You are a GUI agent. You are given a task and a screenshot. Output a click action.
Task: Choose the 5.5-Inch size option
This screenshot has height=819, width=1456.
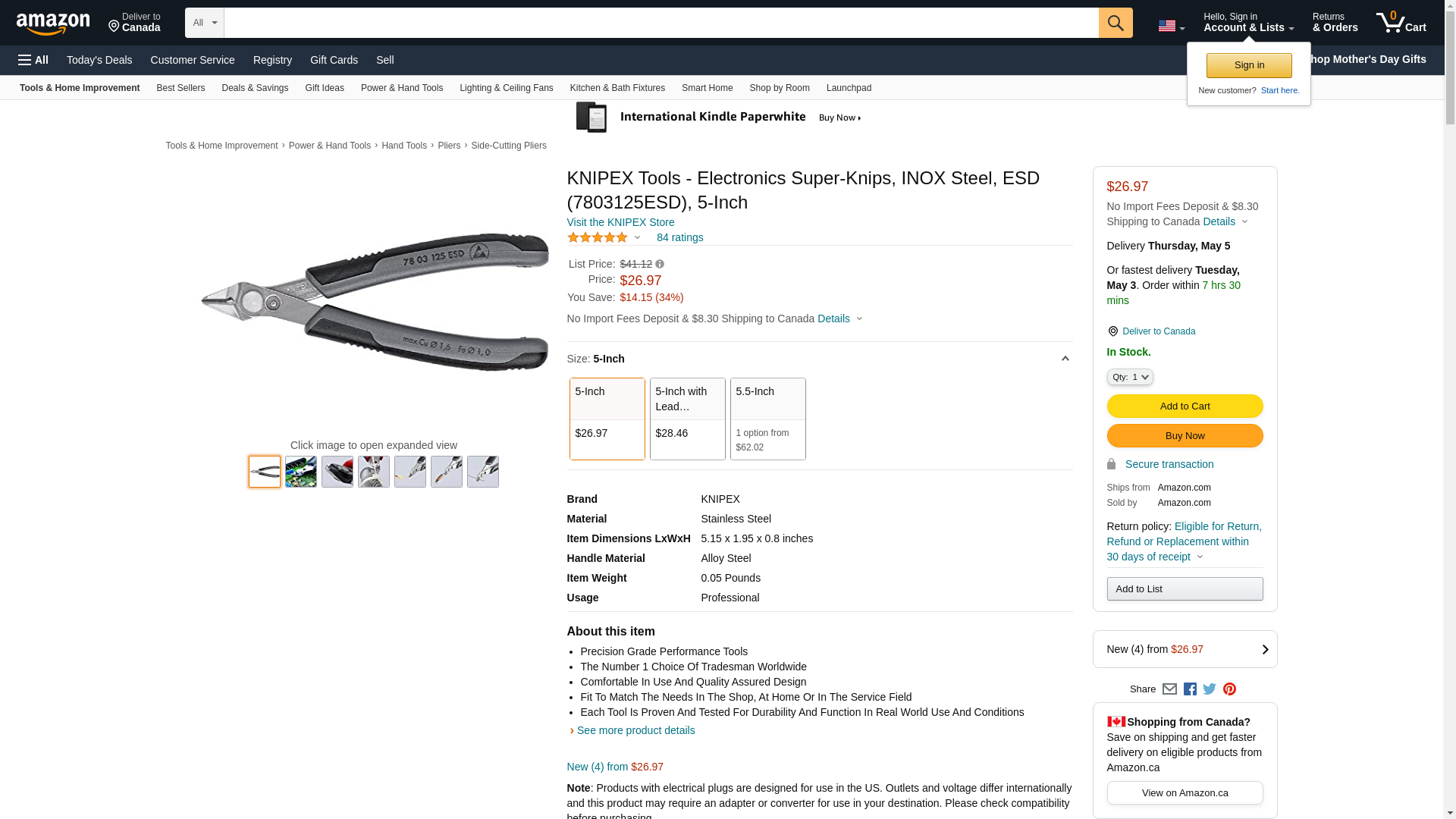(768, 419)
